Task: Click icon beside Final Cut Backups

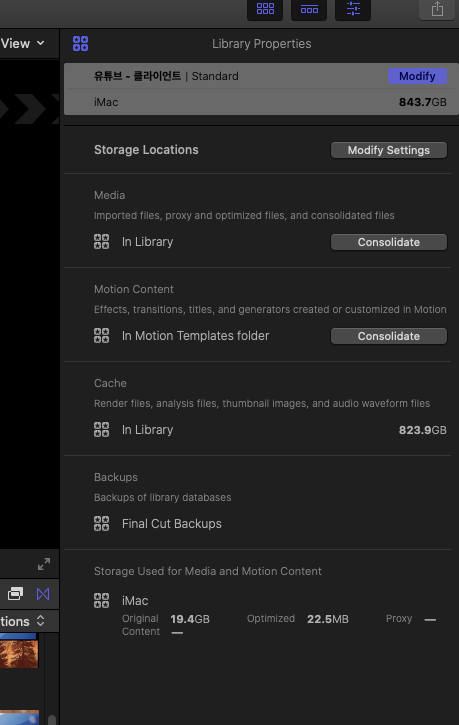Action: click(101, 523)
